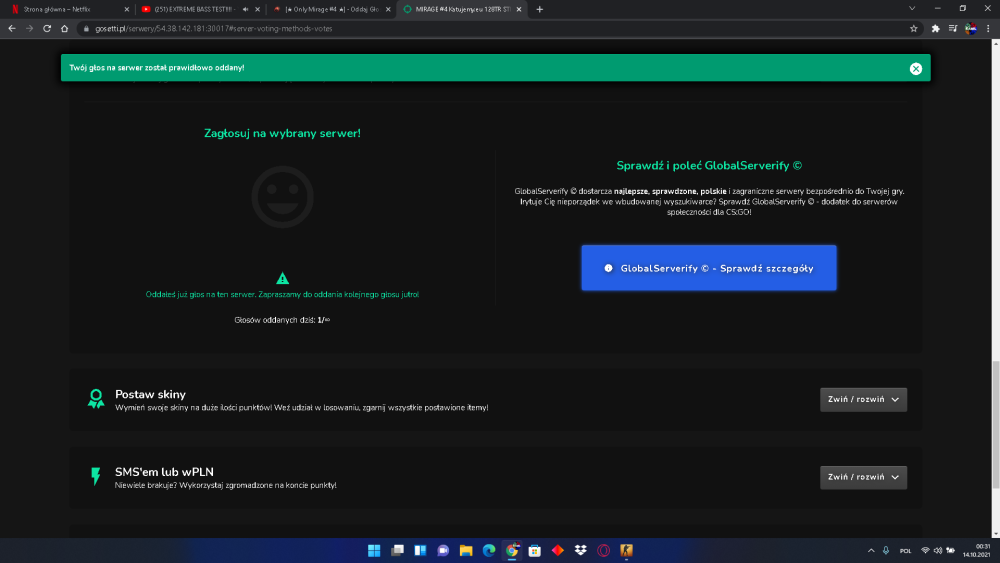The width and height of the screenshot is (1000, 563).
Task: Open a new browser tab
Action: coord(540,10)
